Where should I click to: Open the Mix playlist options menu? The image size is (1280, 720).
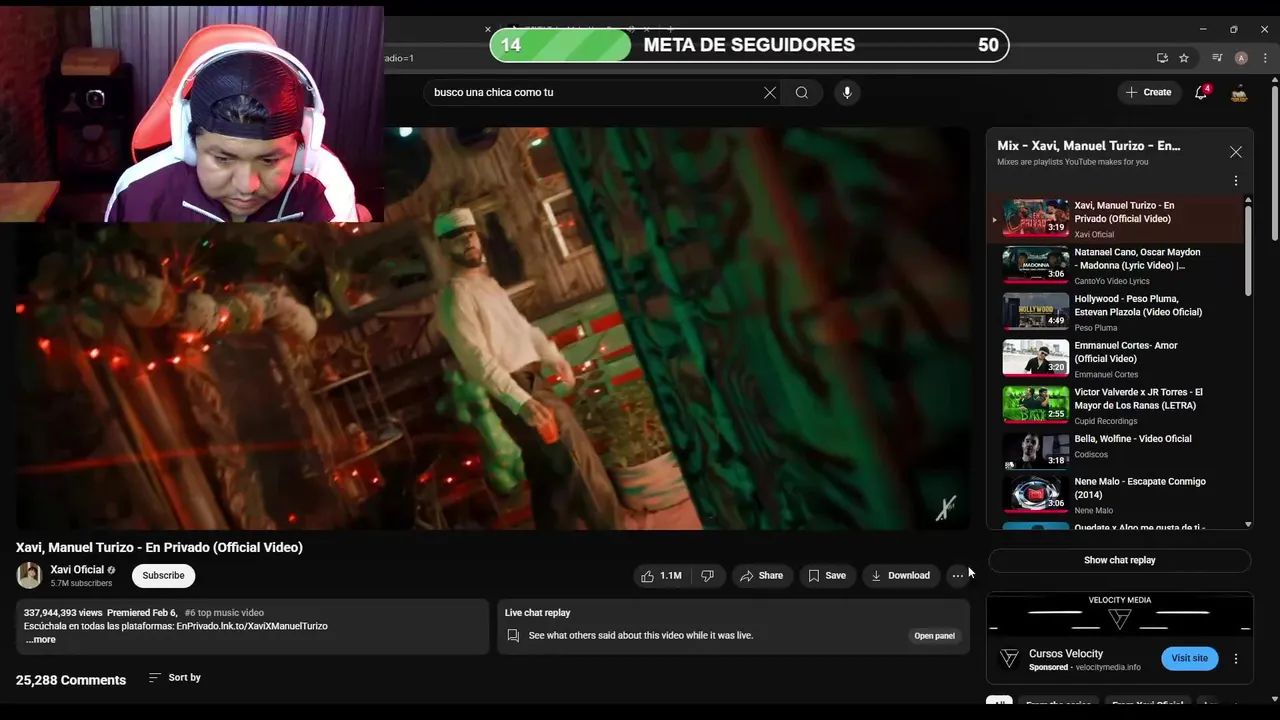[x=1236, y=181]
